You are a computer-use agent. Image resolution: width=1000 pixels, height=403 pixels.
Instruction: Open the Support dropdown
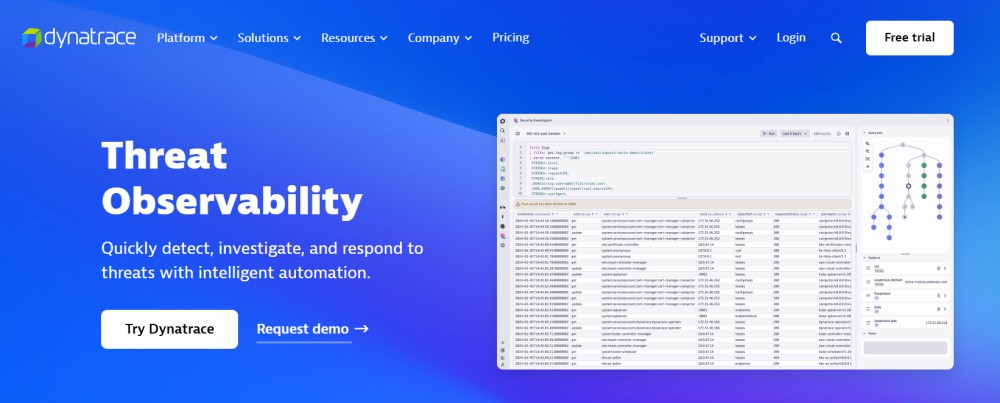[x=728, y=38]
